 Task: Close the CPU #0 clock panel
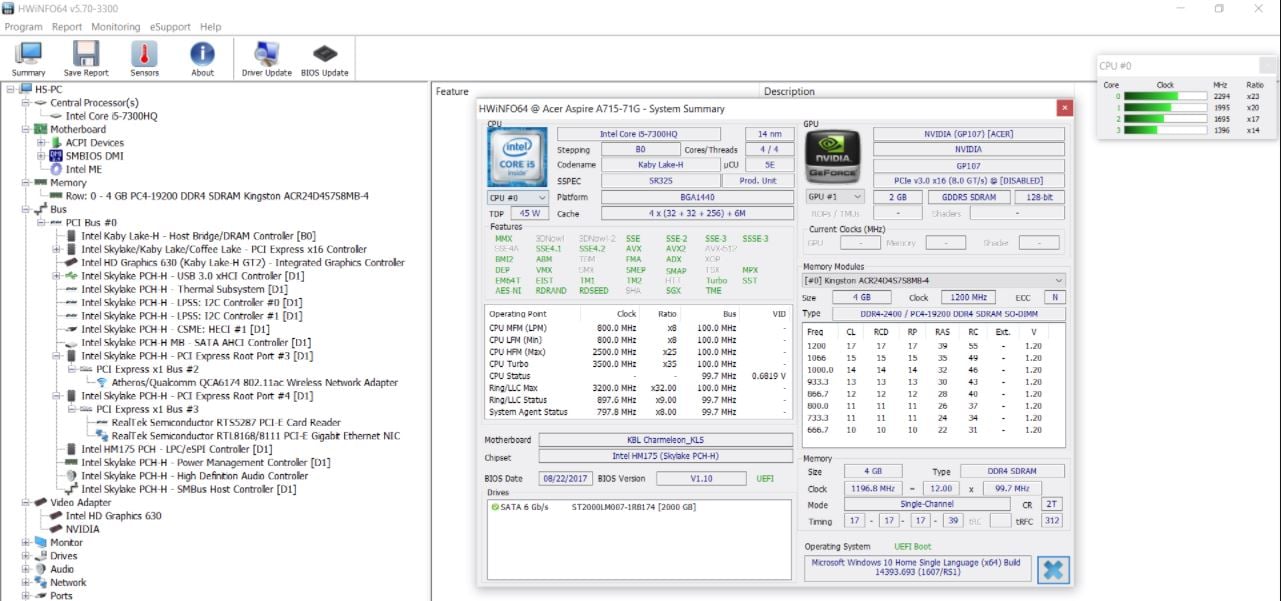point(1267,66)
